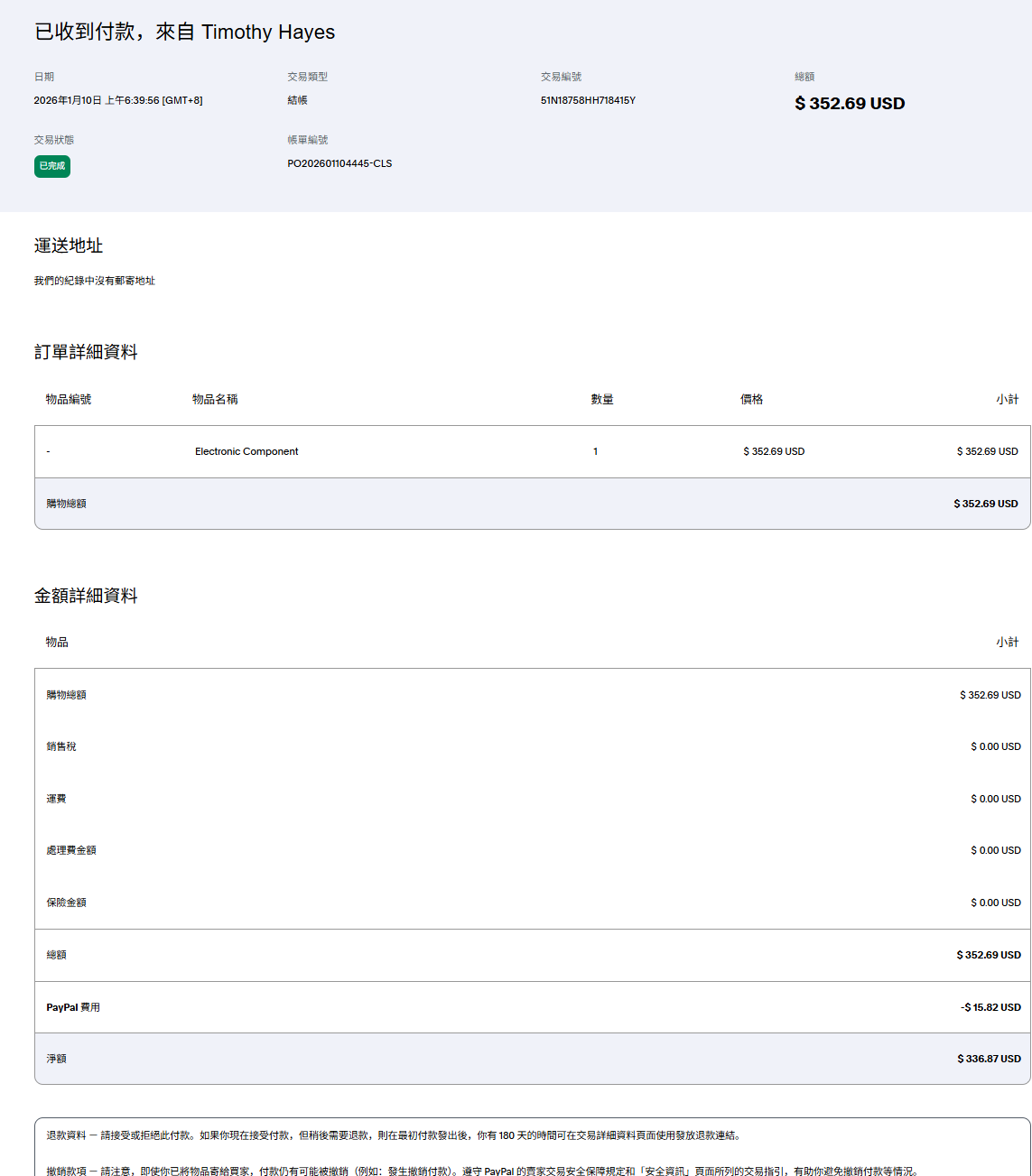Screen dimensions: 1032x1176
Task: Click the 淨額 amount $336.87 USD
Action: 989,1059
